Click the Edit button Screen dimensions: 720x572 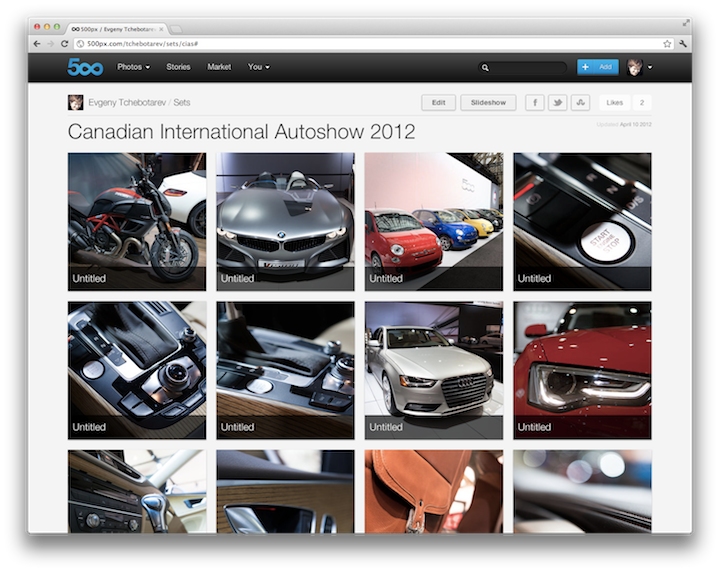tap(439, 102)
